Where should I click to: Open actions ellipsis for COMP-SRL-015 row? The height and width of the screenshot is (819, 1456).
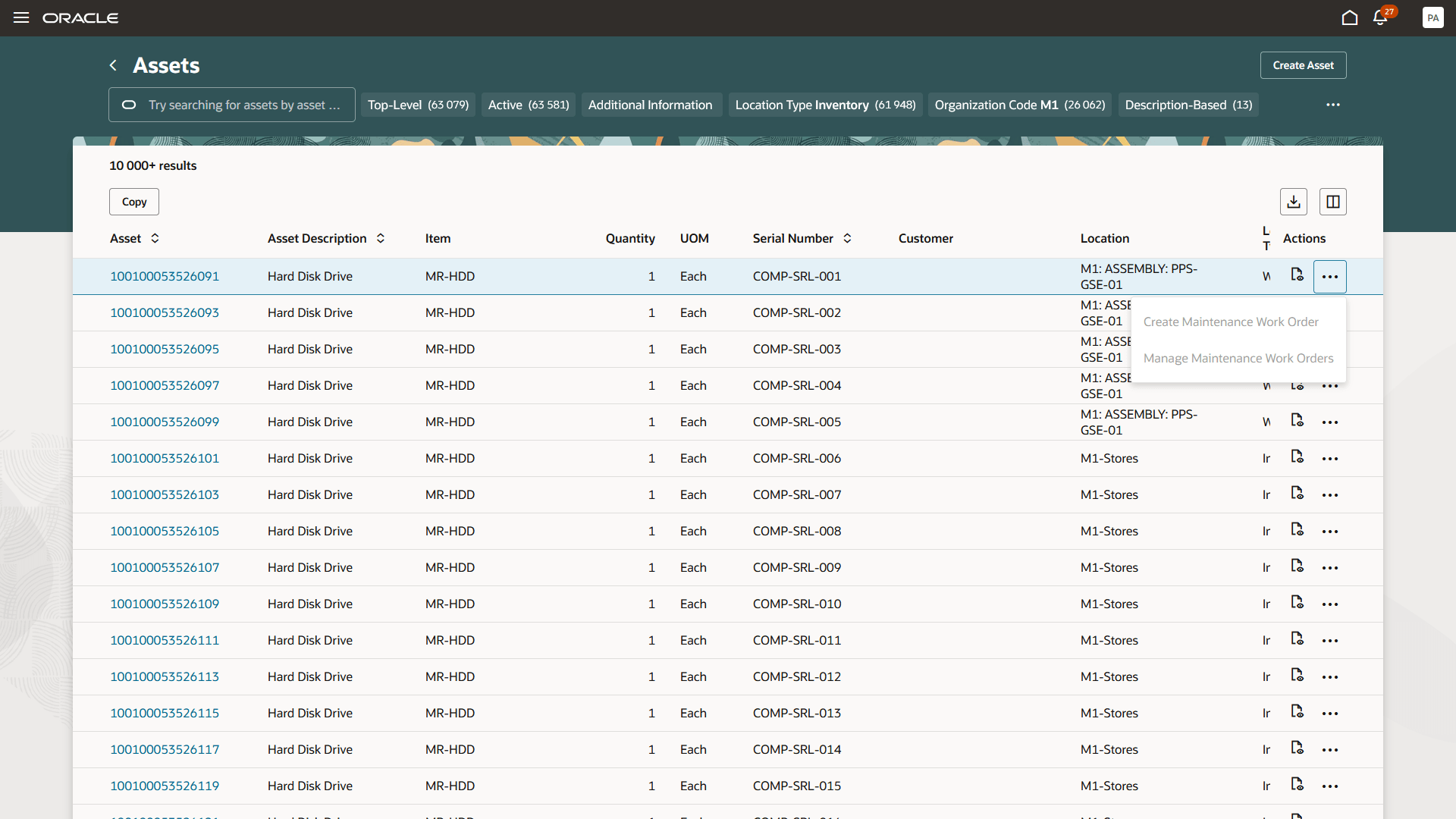pyautogui.click(x=1330, y=786)
